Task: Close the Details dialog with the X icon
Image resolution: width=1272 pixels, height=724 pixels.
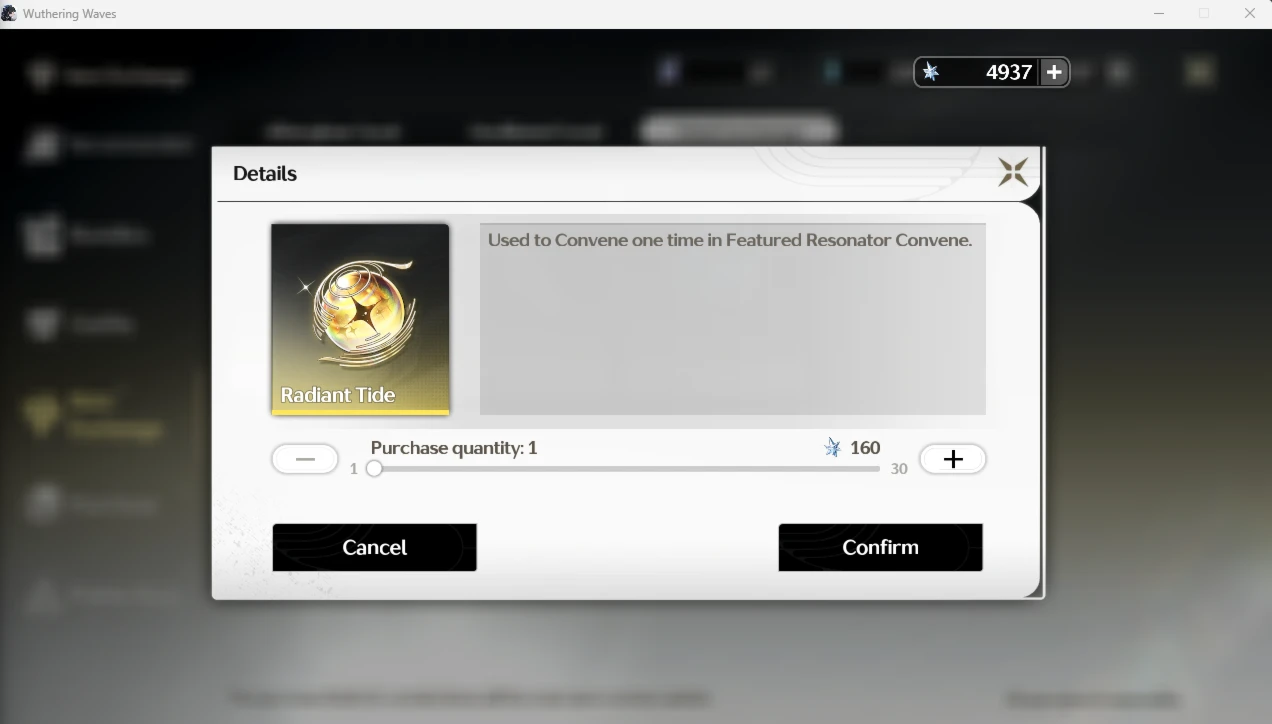Action: [1012, 173]
